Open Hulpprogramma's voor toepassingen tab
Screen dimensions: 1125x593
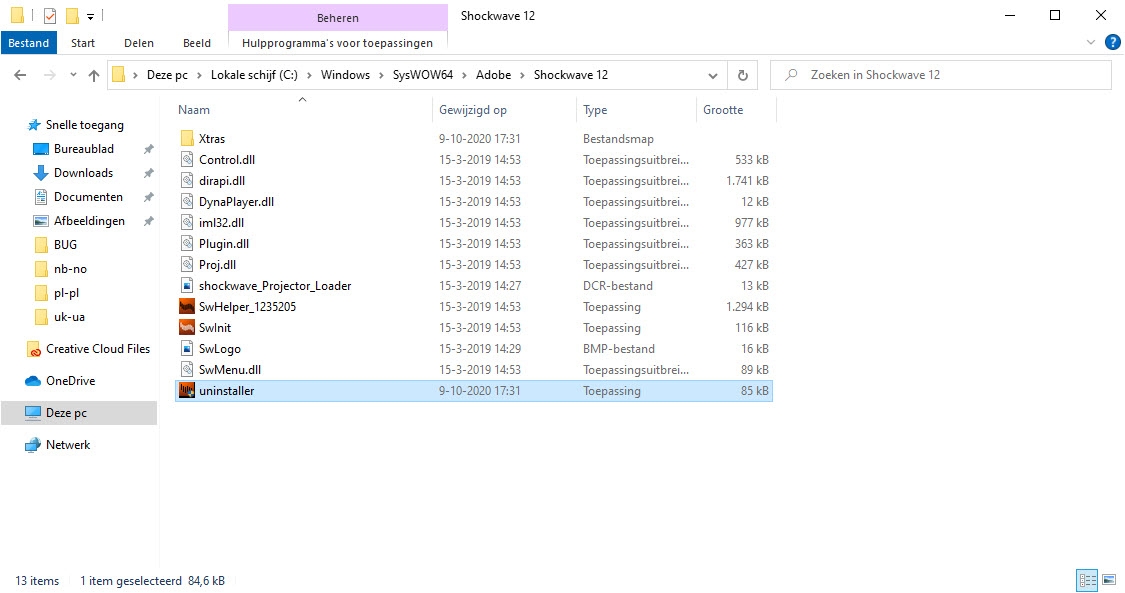(337, 42)
